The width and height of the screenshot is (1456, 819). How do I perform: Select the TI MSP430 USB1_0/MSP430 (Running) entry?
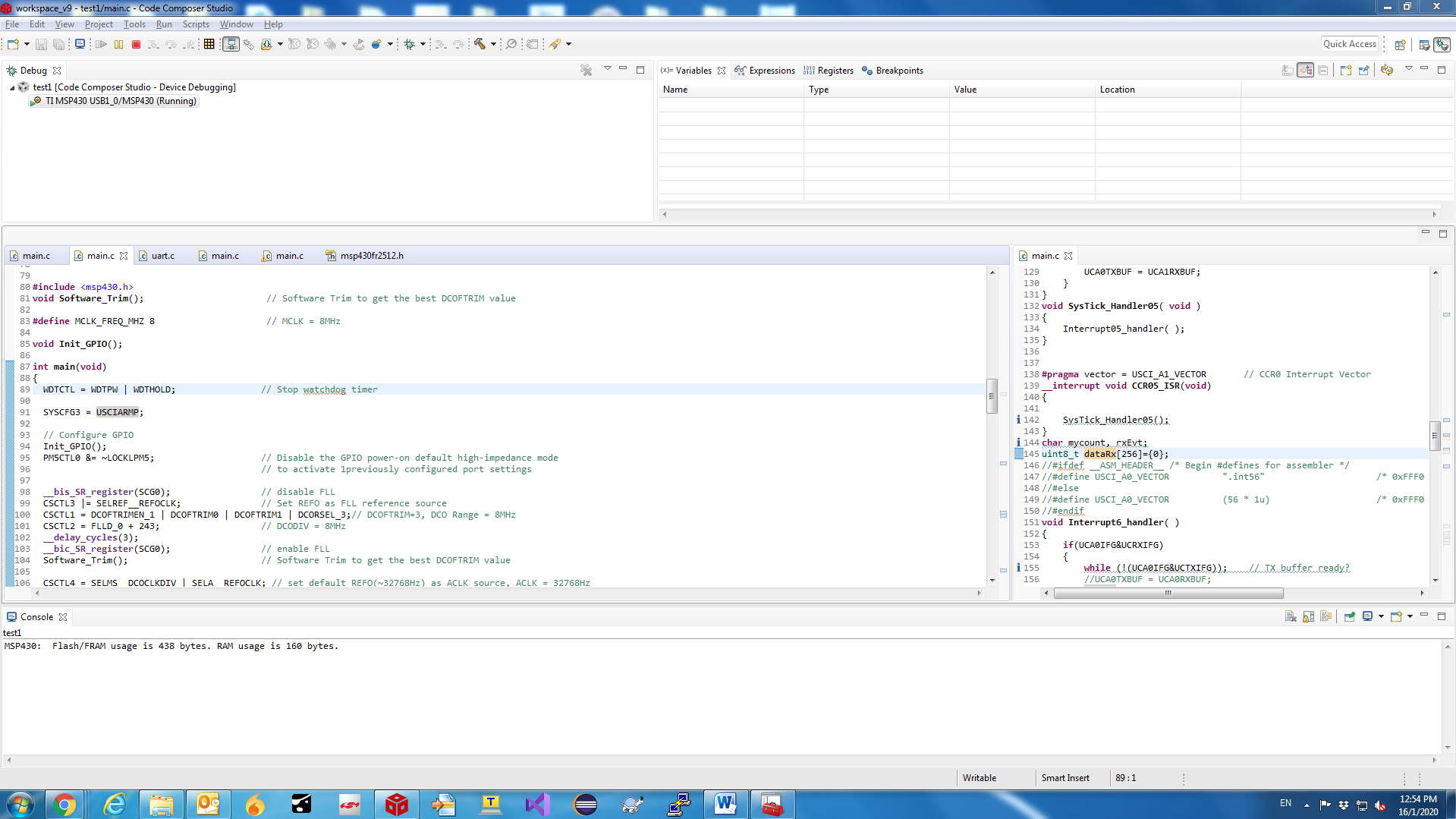click(x=120, y=101)
